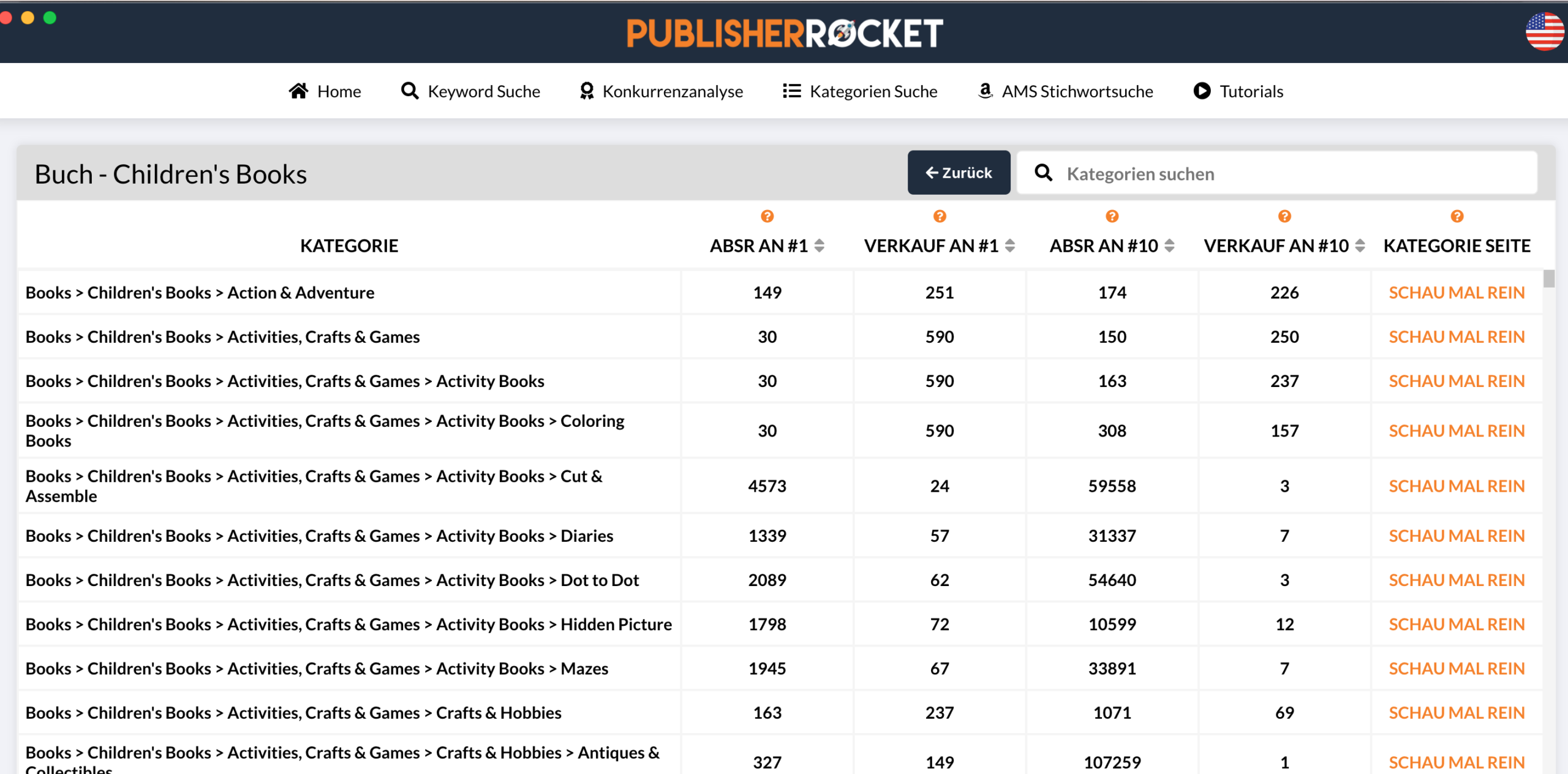Open AMS Stichwortsuche

pyautogui.click(x=1066, y=91)
